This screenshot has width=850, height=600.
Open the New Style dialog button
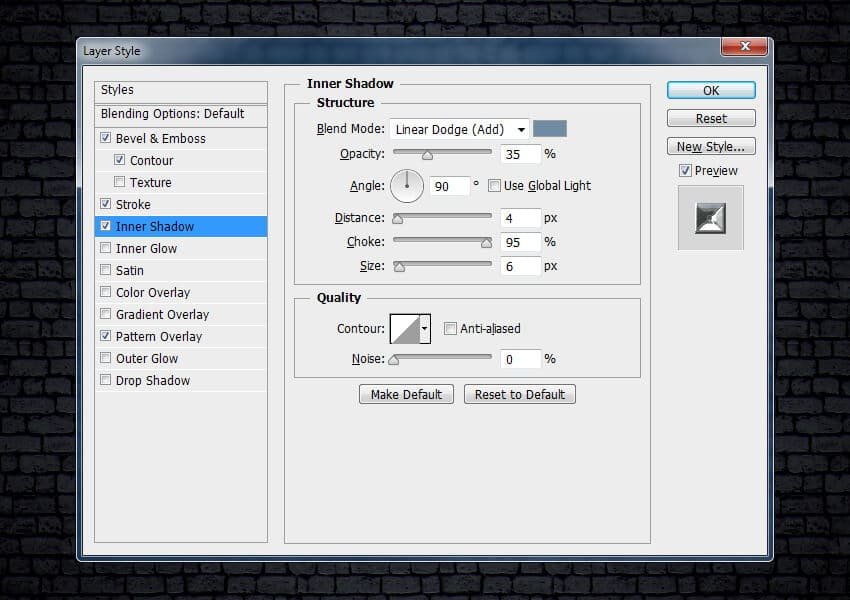pos(711,147)
